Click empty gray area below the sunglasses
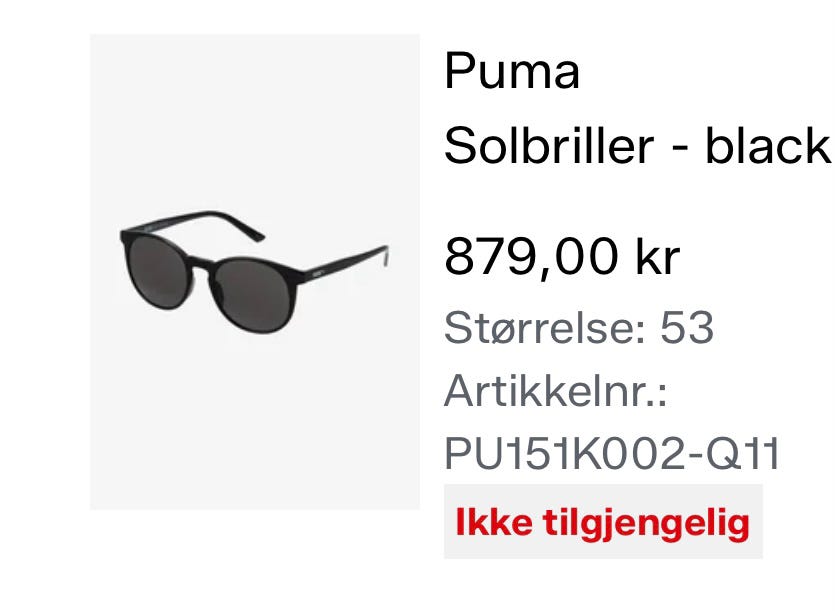The height and width of the screenshot is (611, 835). pyautogui.click(x=255, y=421)
